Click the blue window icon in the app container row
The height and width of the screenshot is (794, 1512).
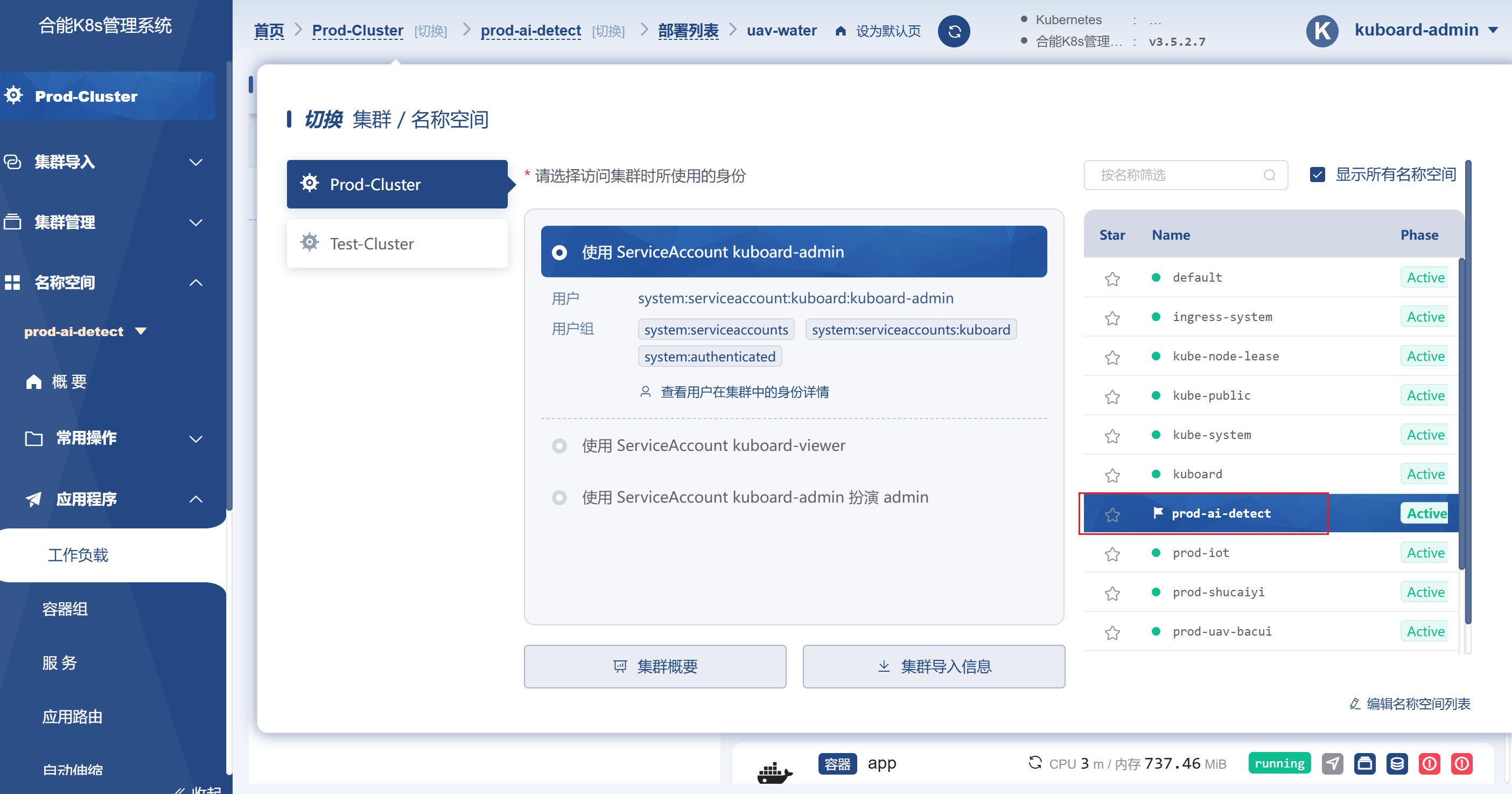pos(1364,763)
